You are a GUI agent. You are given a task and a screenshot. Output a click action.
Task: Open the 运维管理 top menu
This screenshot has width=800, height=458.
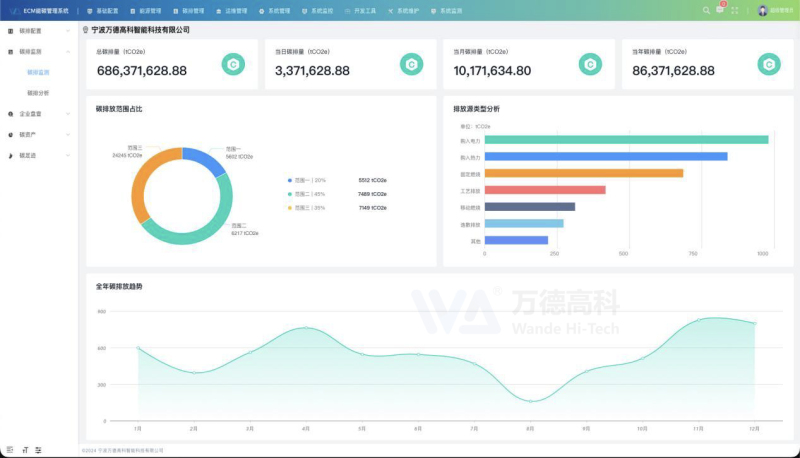(x=232, y=11)
